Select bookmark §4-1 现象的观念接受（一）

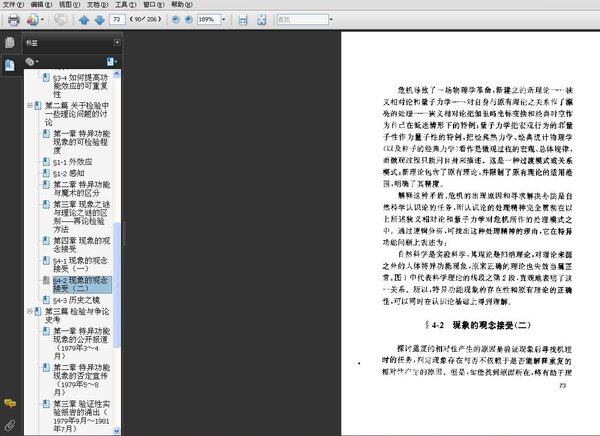pyautogui.click(x=80, y=265)
